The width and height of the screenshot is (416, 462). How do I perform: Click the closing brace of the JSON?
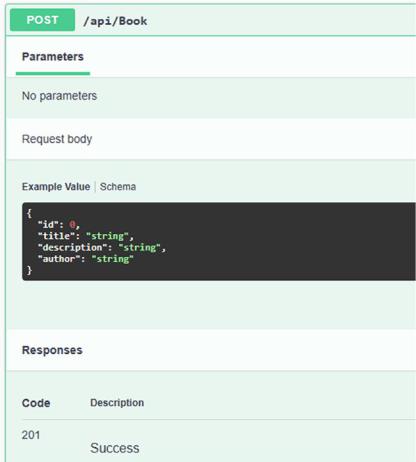pyautogui.click(x=29, y=270)
